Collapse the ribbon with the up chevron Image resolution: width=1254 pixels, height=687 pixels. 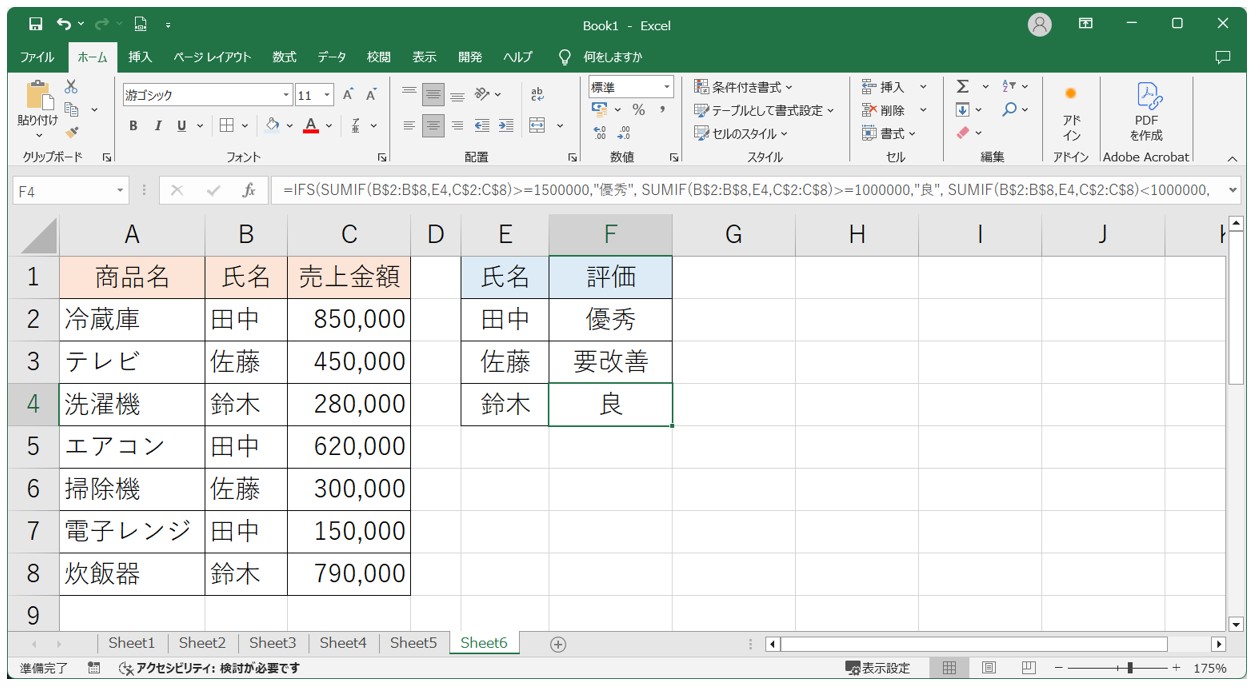[x=1232, y=158]
